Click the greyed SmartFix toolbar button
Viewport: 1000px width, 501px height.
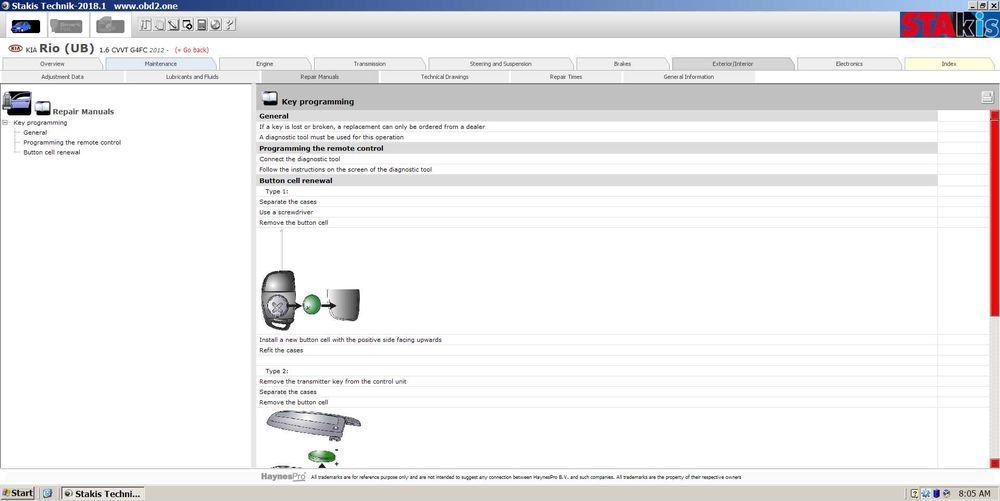click(66, 26)
